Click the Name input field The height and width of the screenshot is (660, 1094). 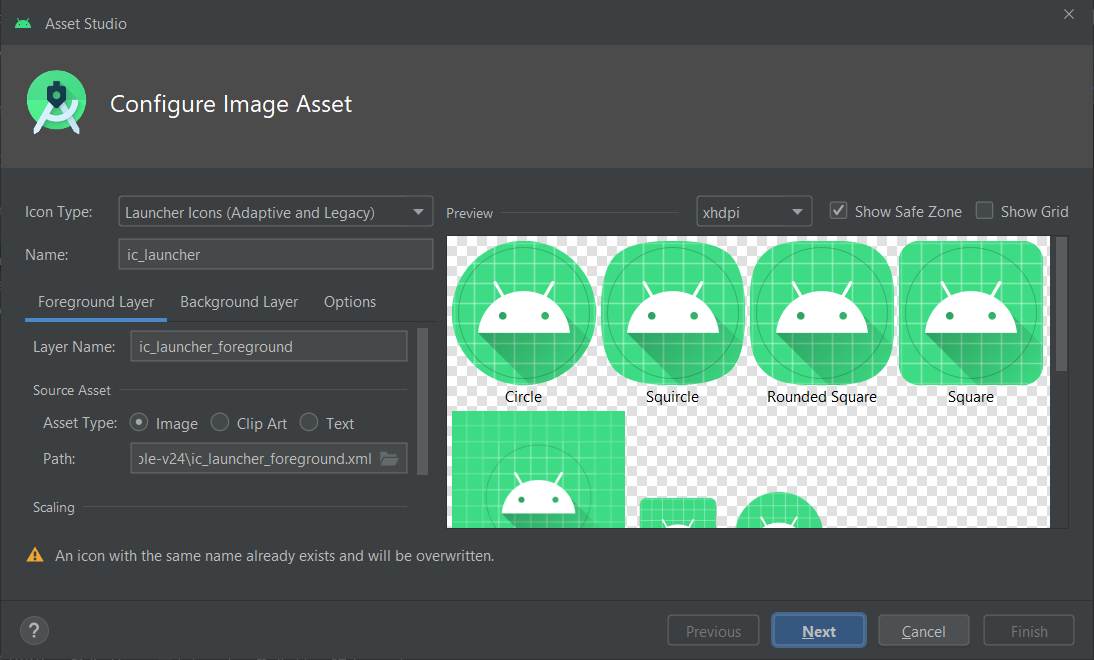pos(276,254)
